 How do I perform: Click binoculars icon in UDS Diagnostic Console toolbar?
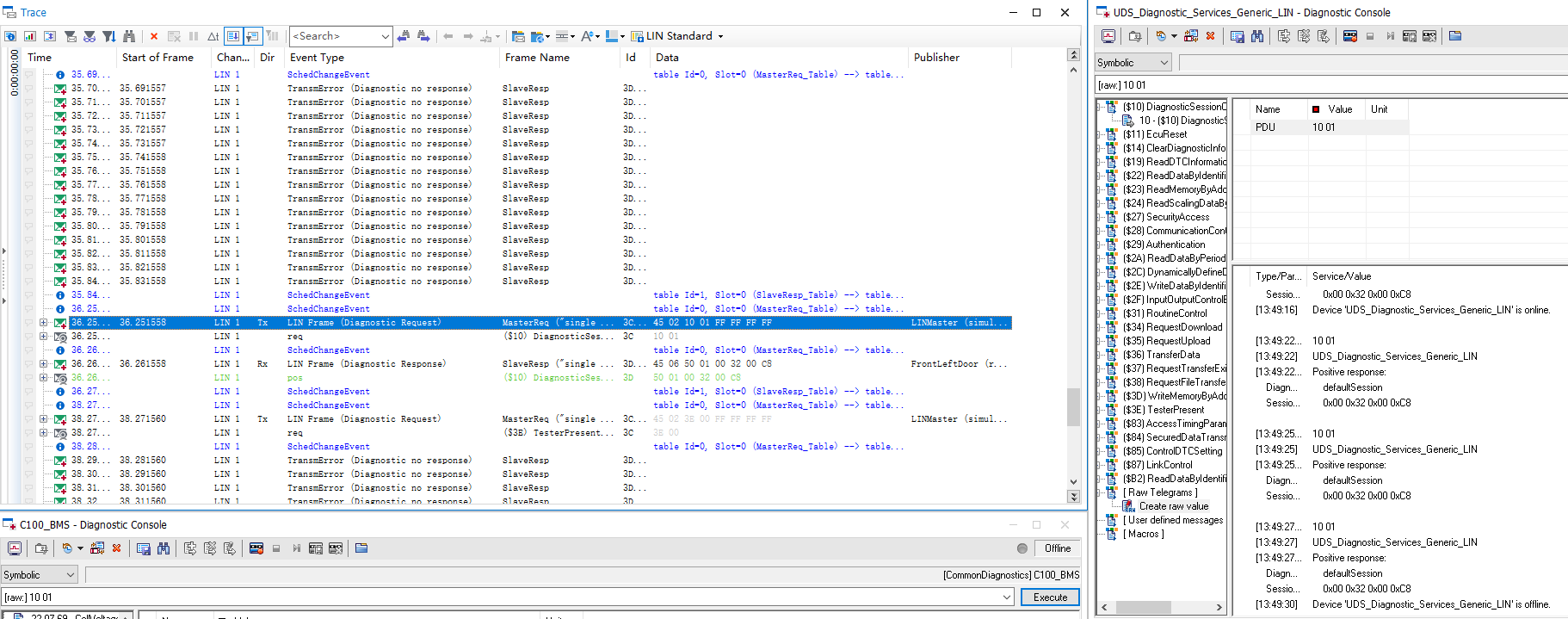[x=1257, y=36]
